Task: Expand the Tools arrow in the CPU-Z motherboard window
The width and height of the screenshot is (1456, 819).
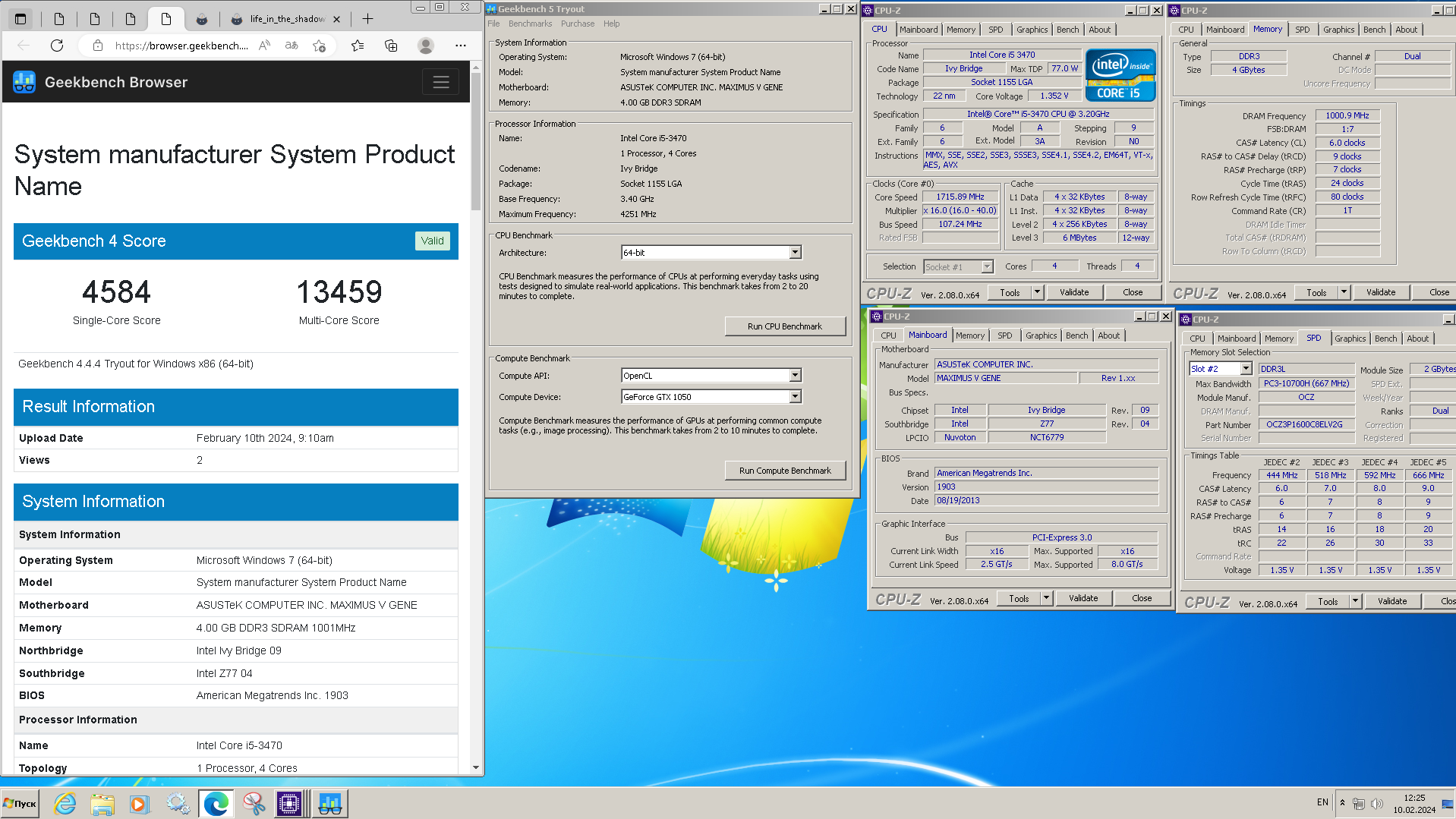Action: click(x=1046, y=598)
